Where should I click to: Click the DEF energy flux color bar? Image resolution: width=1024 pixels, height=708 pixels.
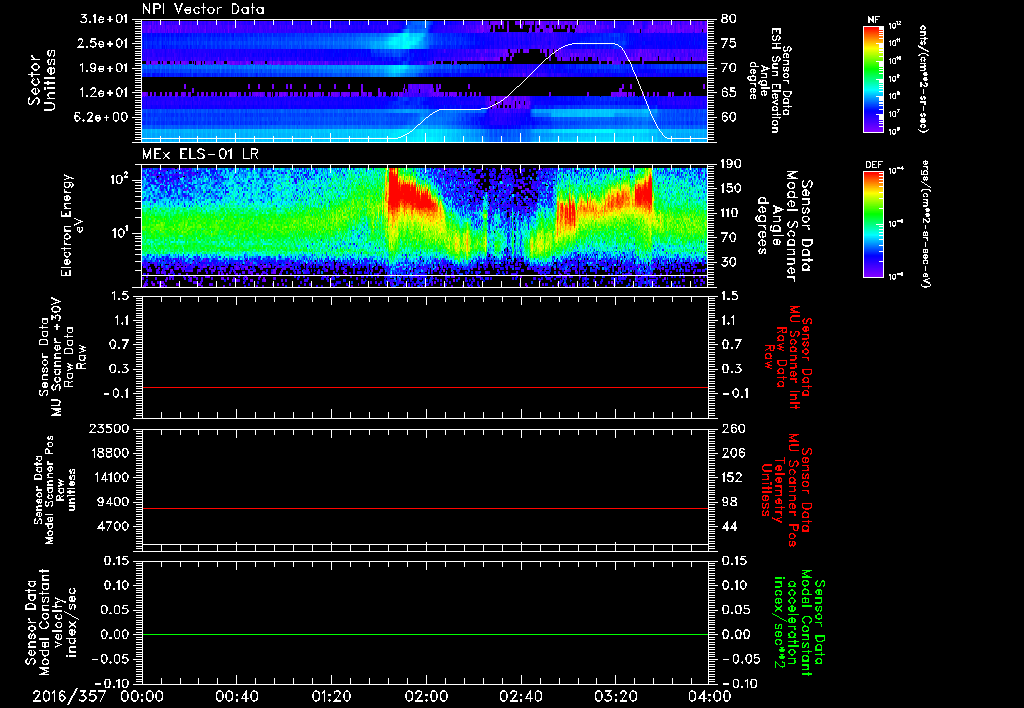click(874, 224)
